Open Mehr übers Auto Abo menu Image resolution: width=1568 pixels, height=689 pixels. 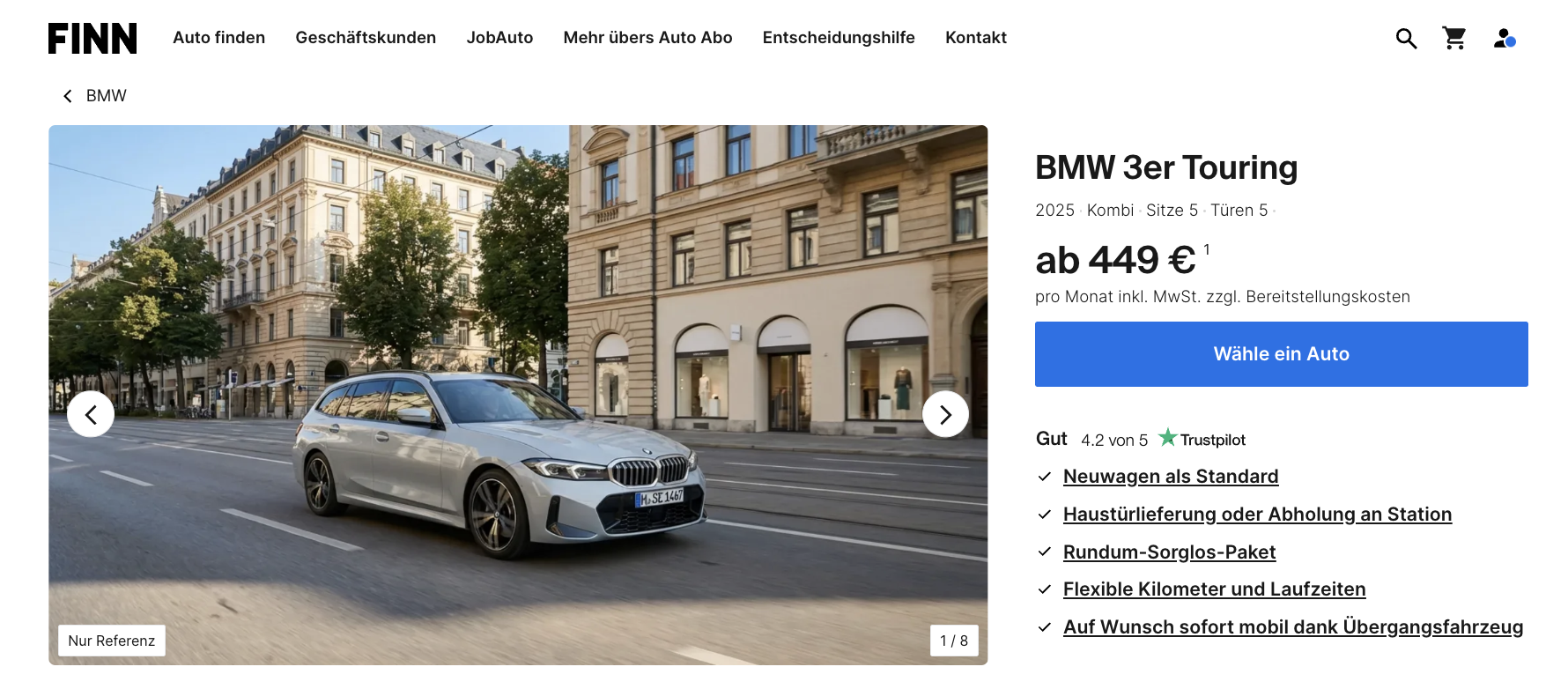point(647,38)
